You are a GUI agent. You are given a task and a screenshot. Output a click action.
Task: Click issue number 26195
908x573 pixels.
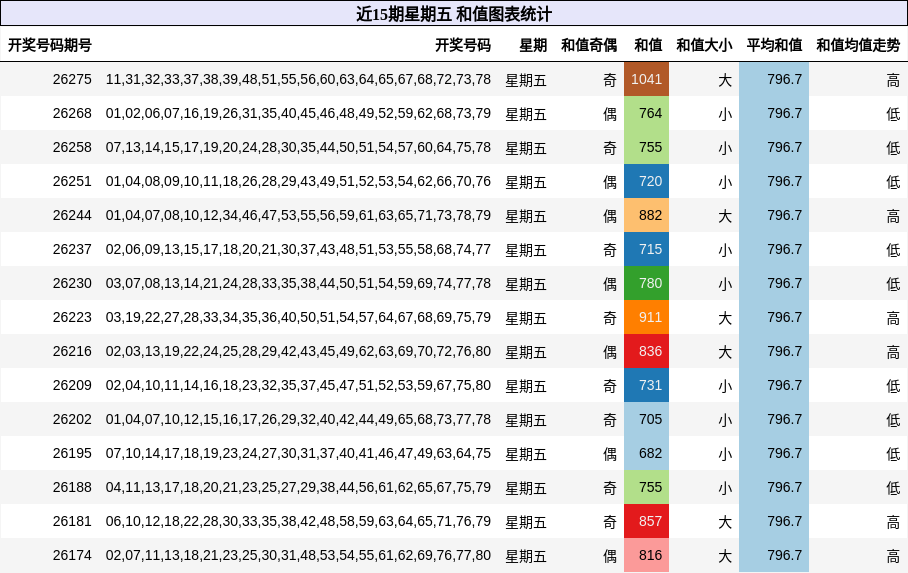[x=72, y=454]
